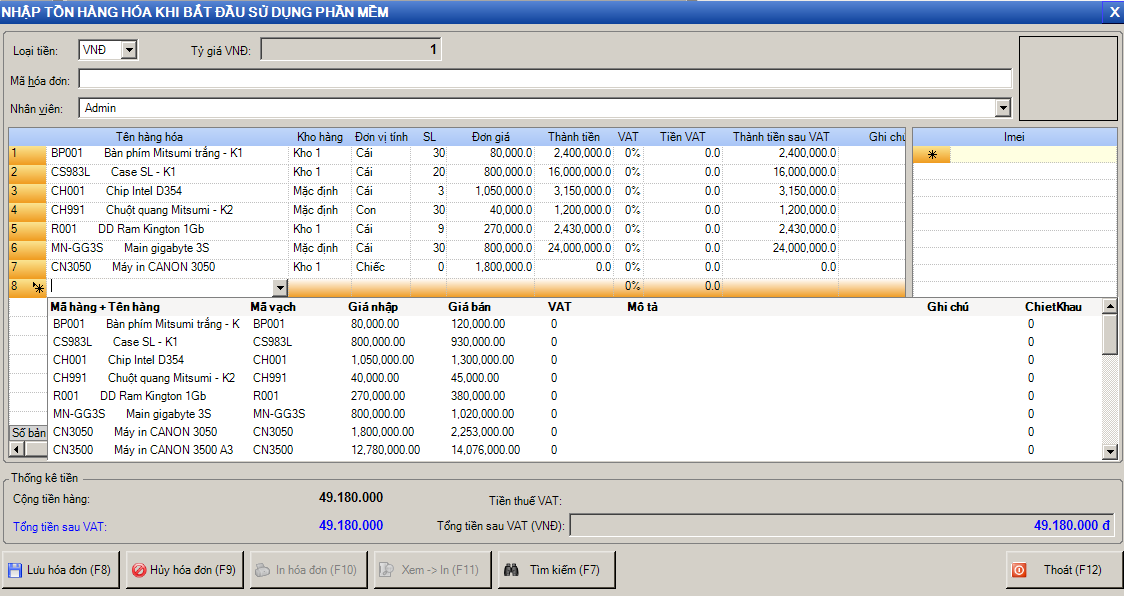The image size is (1124, 596).
Task: Click the Thoát (F12) button
Action: point(1064,570)
